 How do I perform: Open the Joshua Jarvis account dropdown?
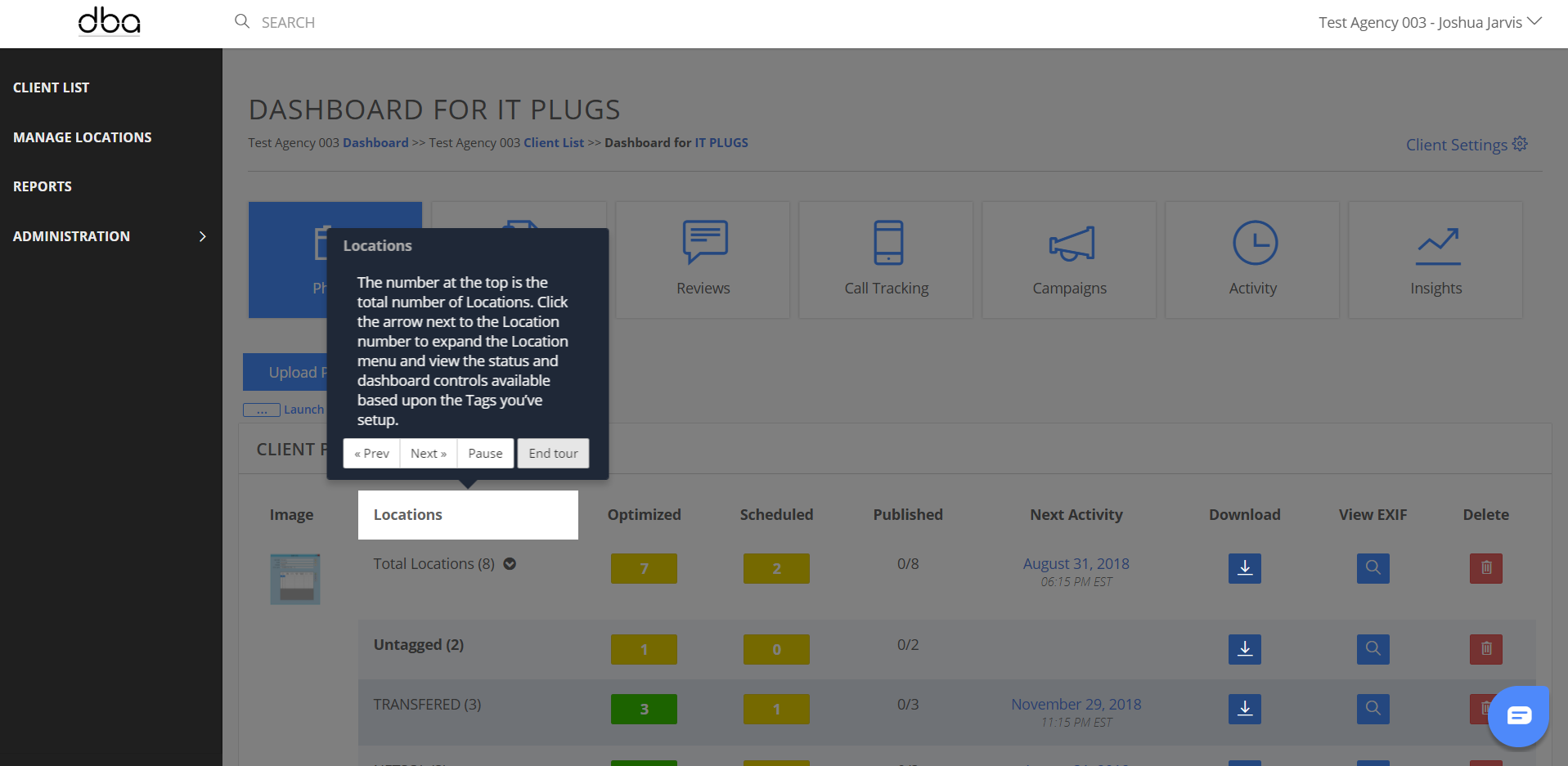pyautogui.click(x=1429, y=22)
